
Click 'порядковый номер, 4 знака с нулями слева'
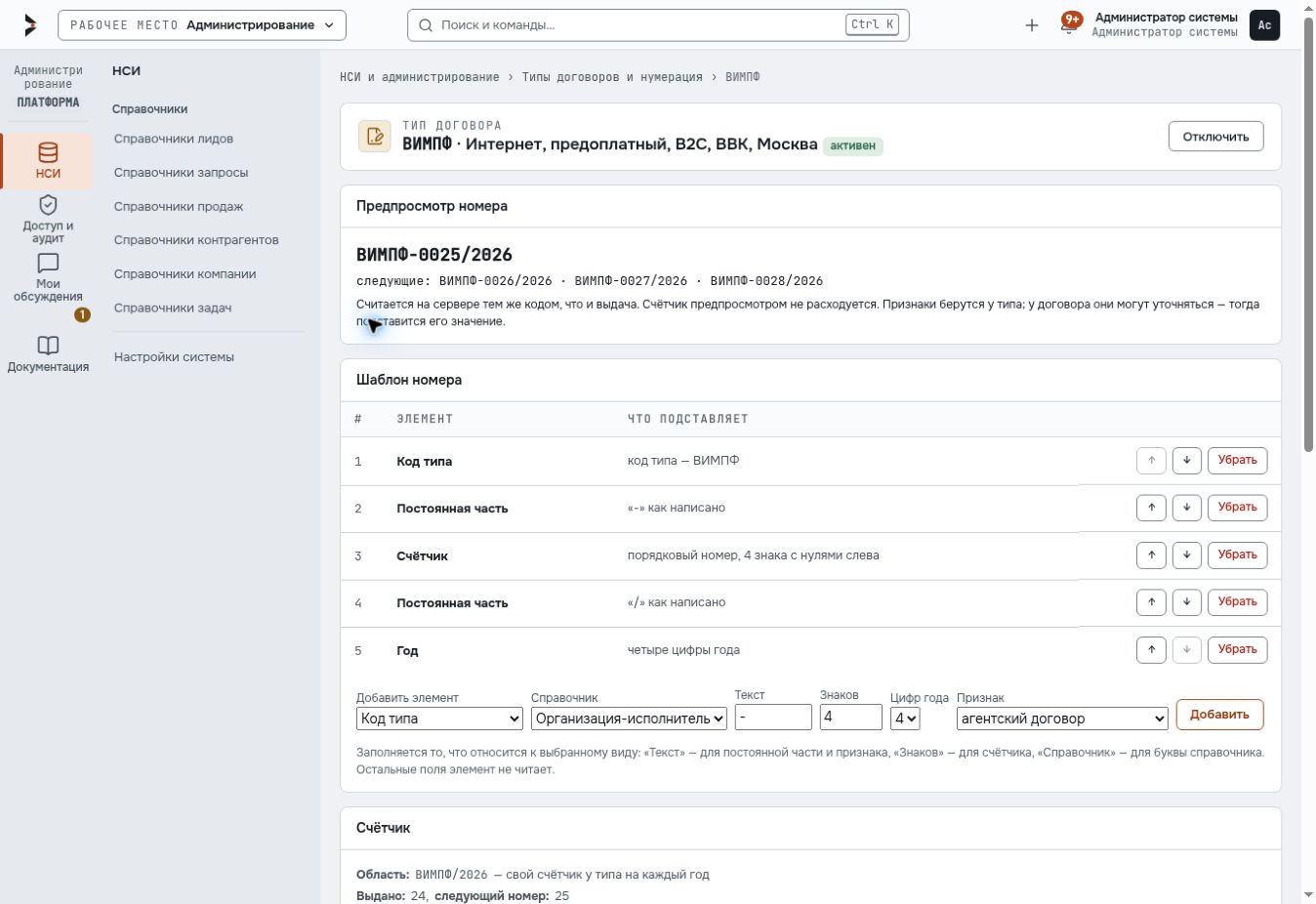[753, 555]
